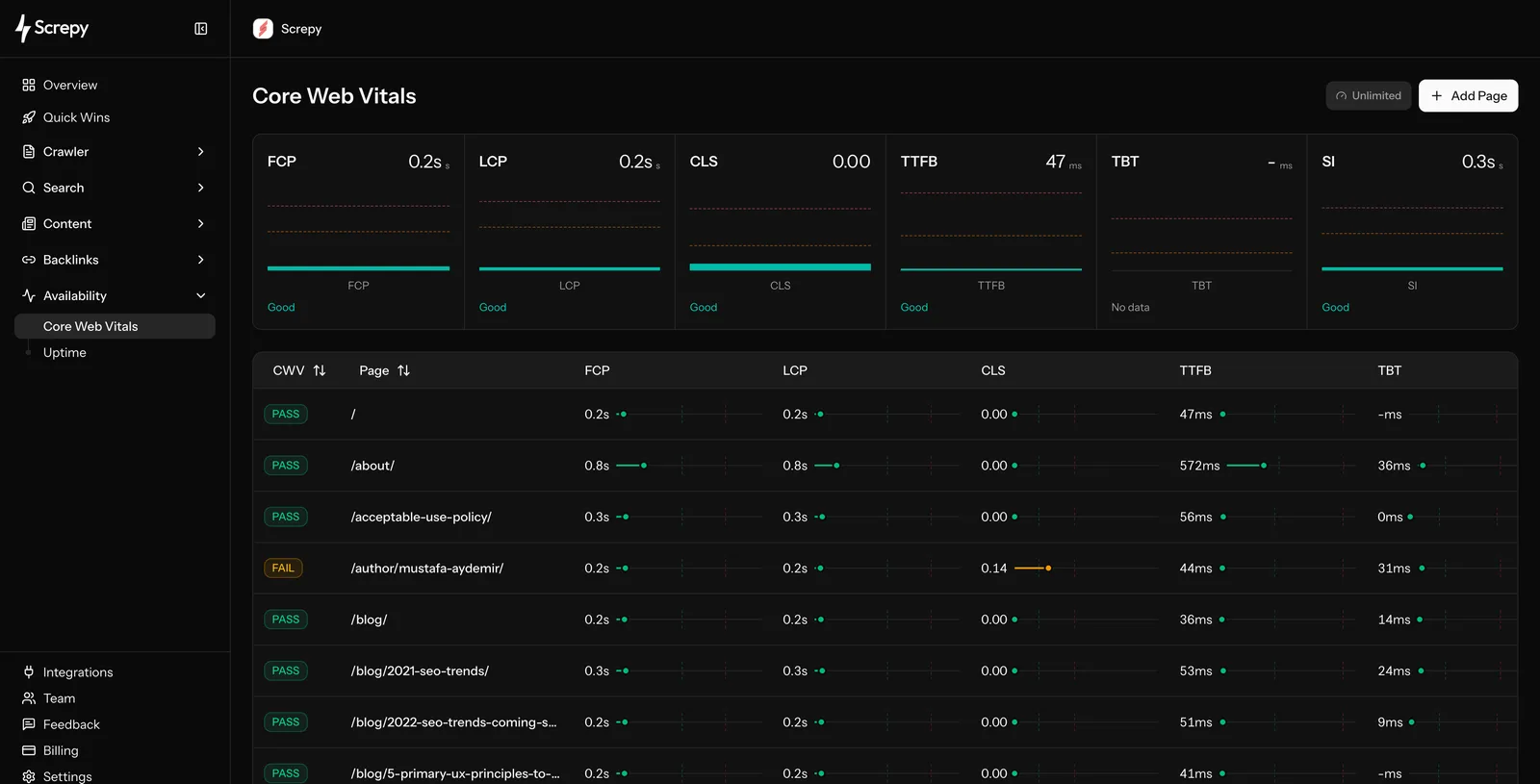Click the LCP column header

pos(794,370)
